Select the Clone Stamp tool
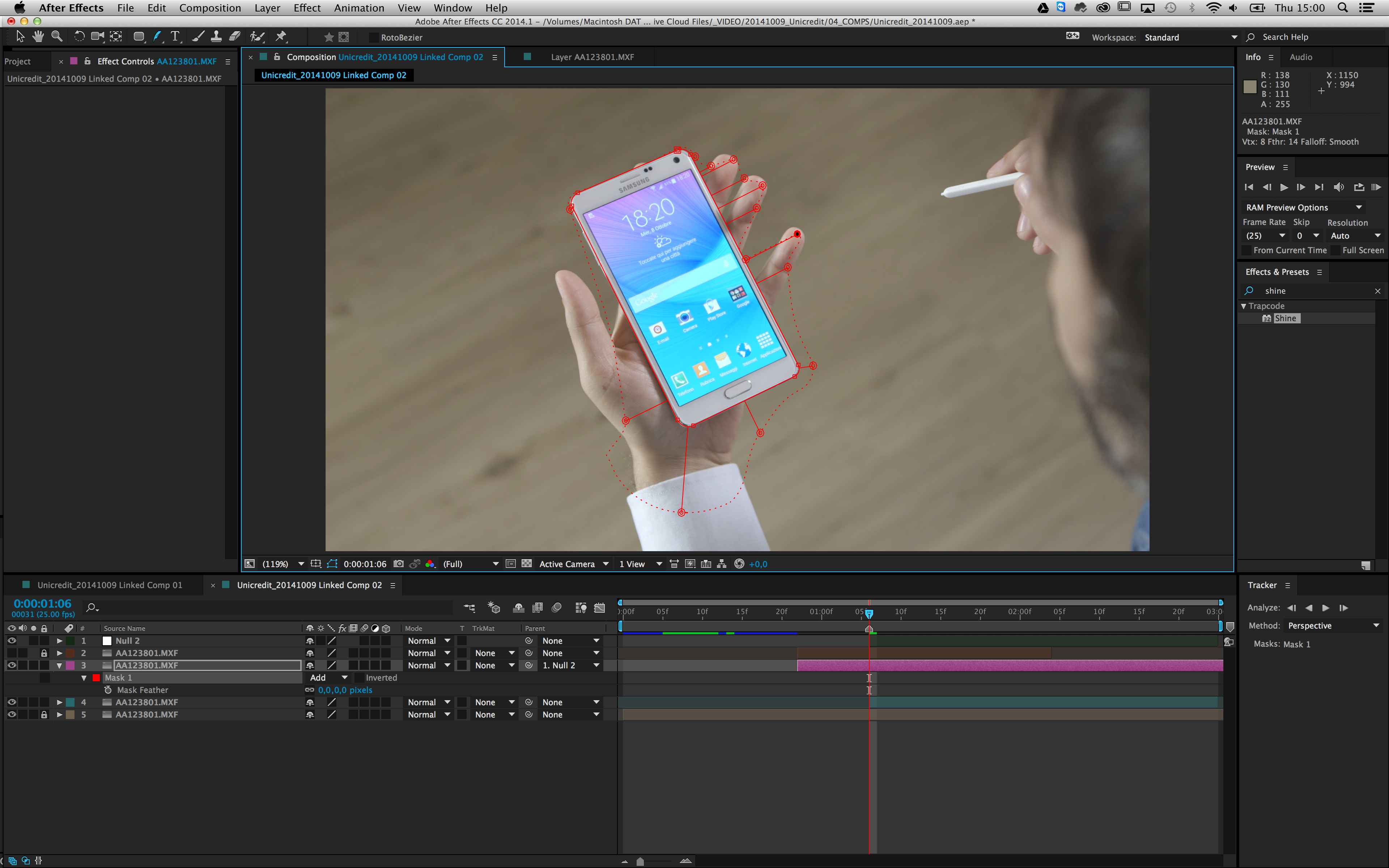The height and width of the screenshot is (868, 1389). [x=216, y=37]
